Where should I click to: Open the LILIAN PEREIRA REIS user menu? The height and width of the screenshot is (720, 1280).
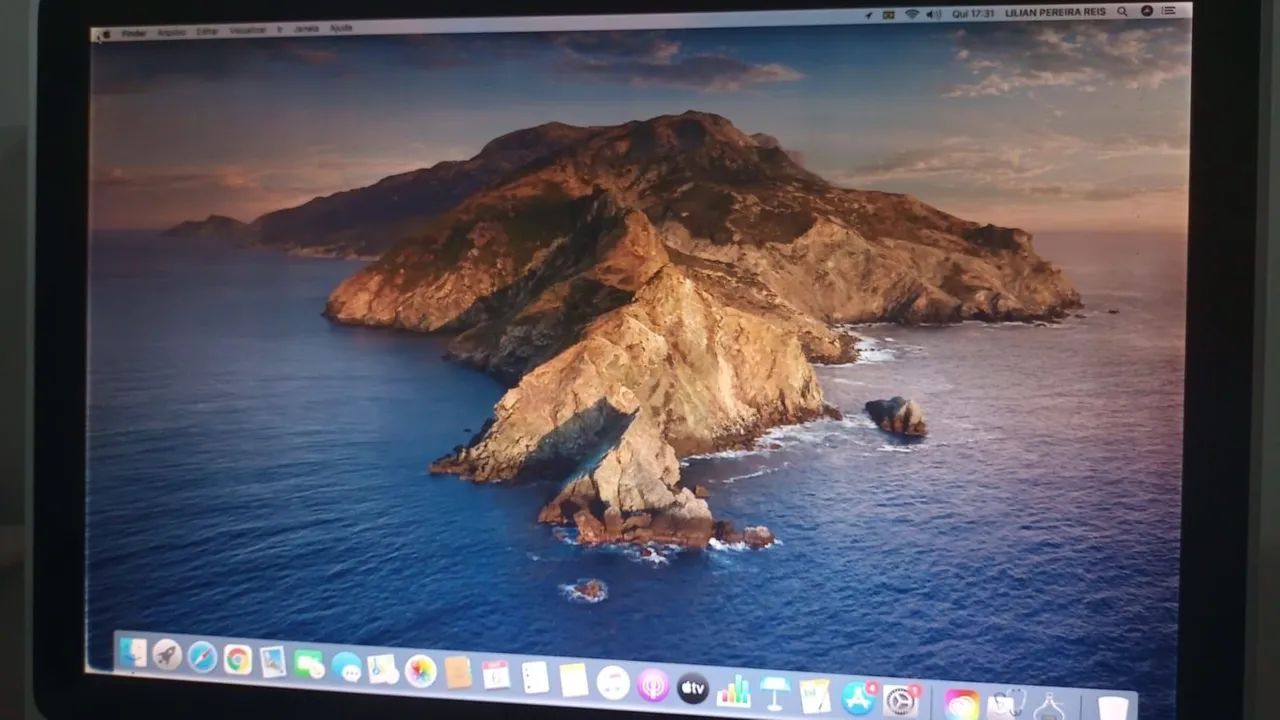click(1054, 12)
